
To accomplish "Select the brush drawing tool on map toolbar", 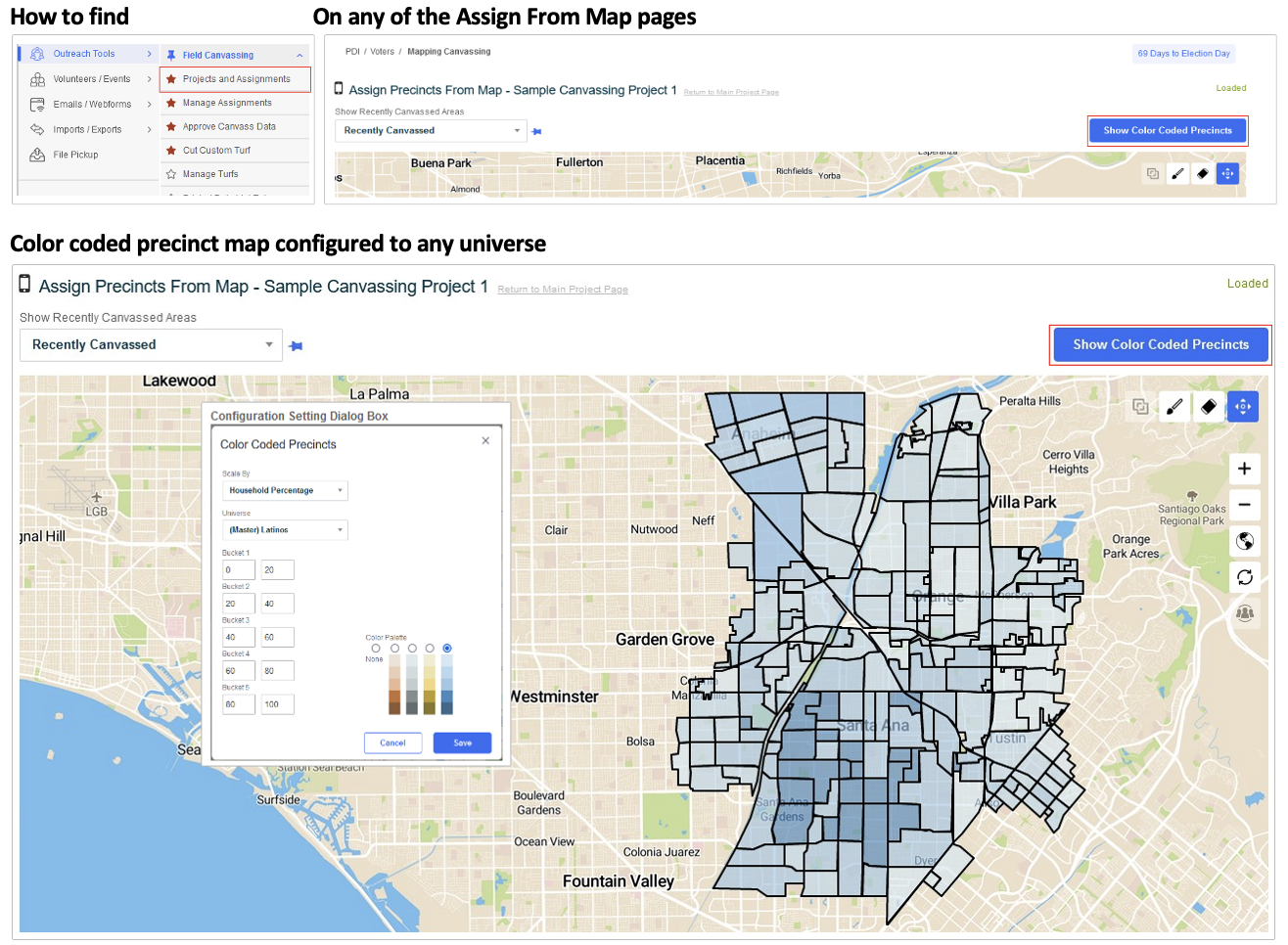I will [1174, 406].
